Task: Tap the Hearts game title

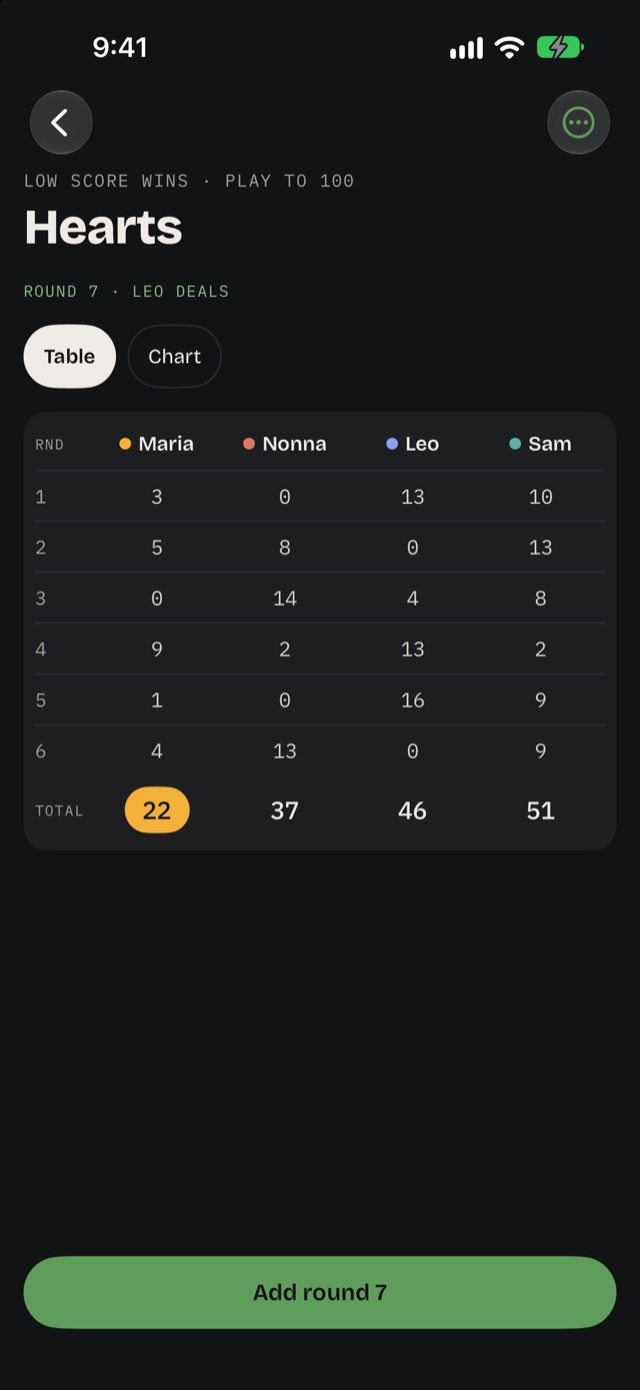Action: [x=103, y=228]
